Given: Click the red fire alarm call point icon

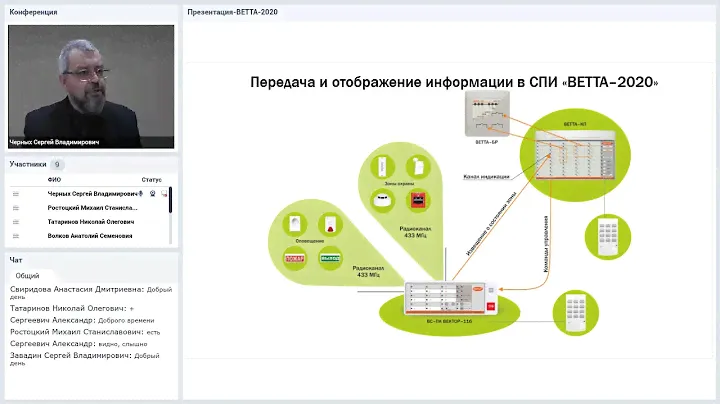Looking at the screenshot, I should point(417,200).
